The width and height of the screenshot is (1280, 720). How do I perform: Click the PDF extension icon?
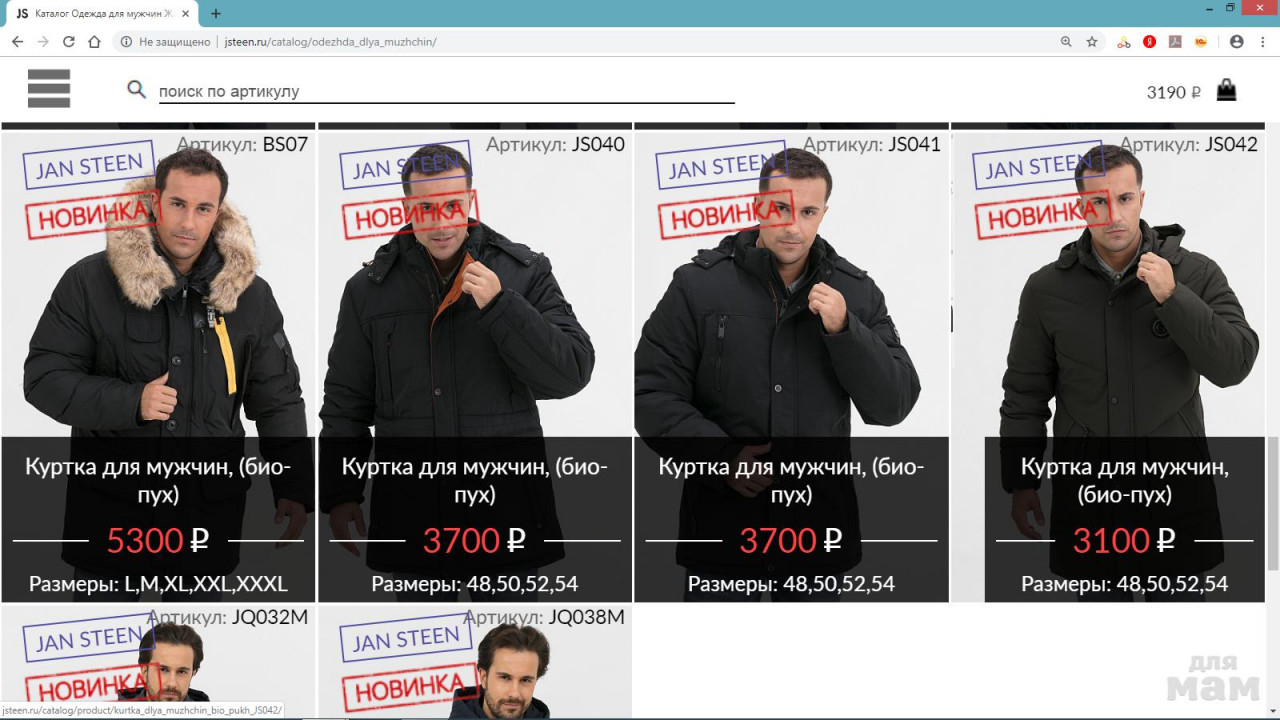point(1175,42)
